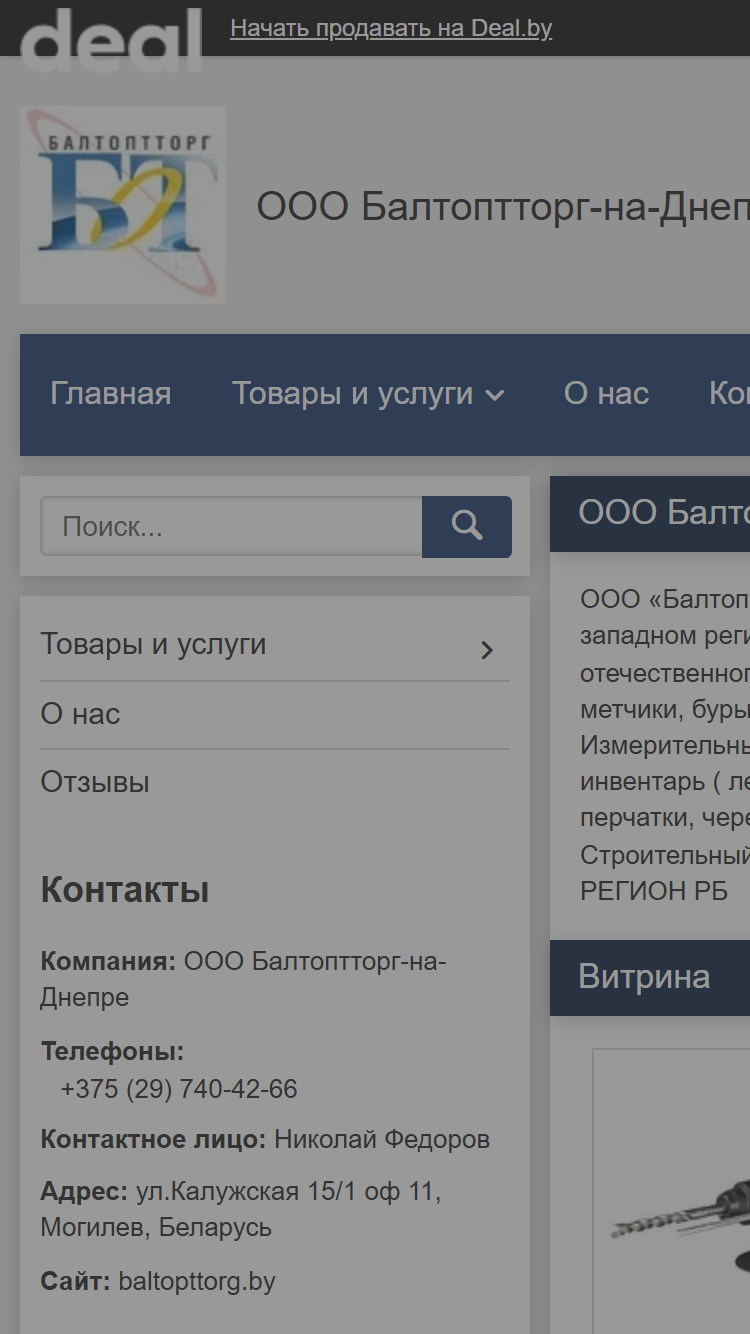The height and width of the screenshot is (1334, 750).
Task: Open 'Товары и услуги' in the navigation bar
Action: click(x=353, y=394)
